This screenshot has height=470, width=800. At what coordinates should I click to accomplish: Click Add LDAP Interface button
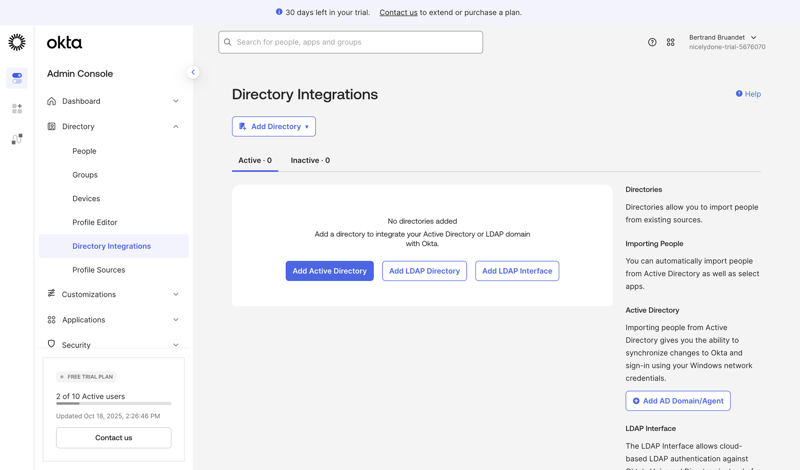[x=517, y=271]
